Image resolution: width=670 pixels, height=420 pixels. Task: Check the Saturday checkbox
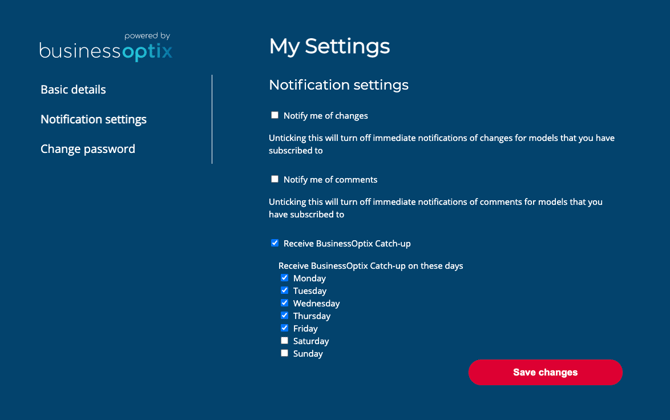coord(284,341)
